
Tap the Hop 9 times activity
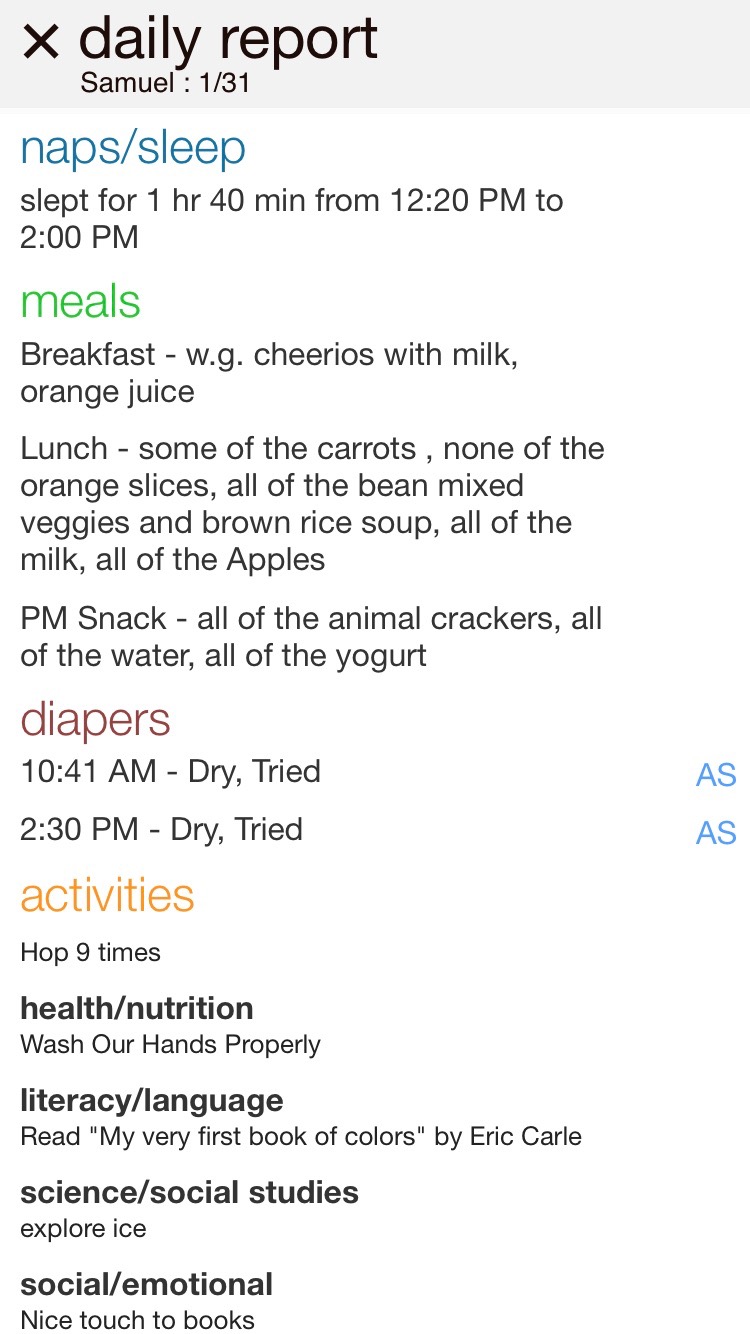pyautogui.click(x=91, y=952)
